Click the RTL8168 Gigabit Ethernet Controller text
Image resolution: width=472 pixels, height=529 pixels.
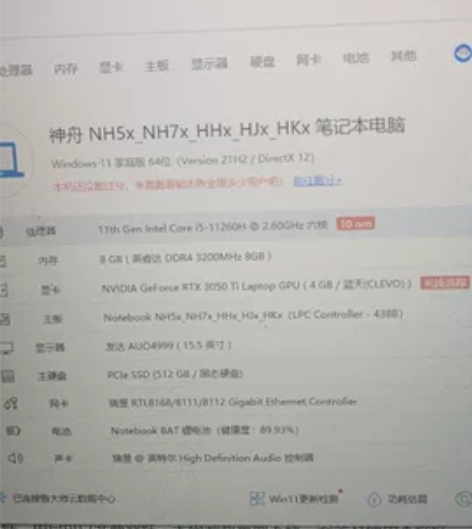tap(232, 402)
